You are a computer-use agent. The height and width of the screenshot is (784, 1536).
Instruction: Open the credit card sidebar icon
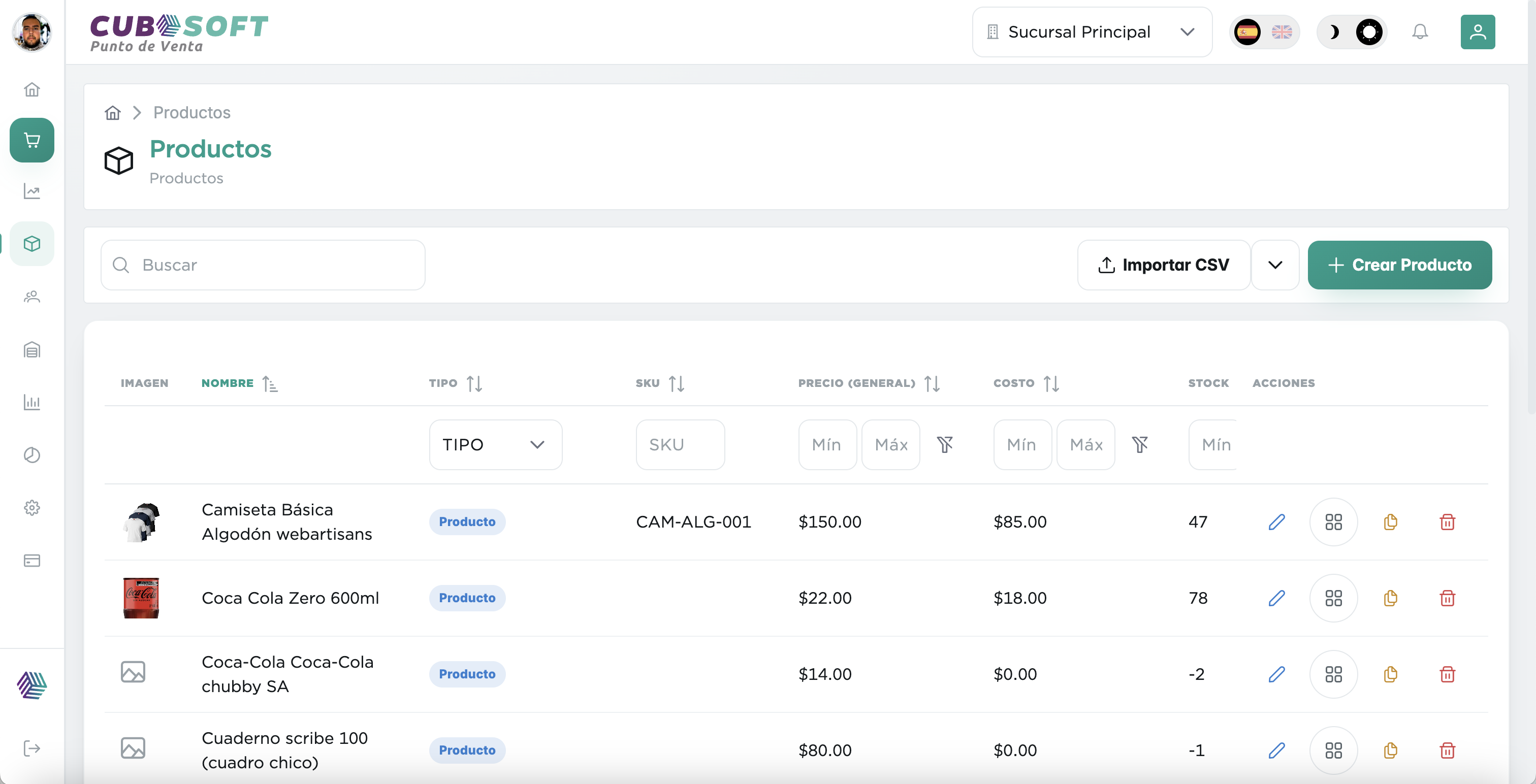tap(31, 561)
